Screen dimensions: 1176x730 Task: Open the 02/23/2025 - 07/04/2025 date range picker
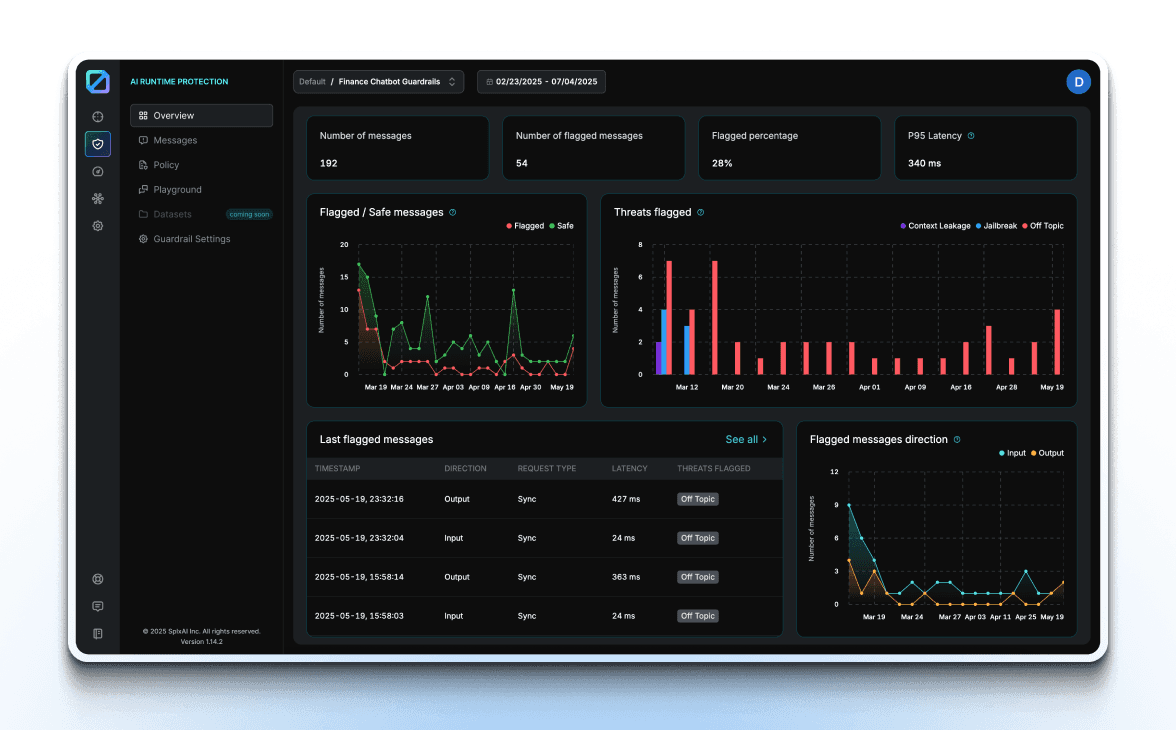point(542,82)
